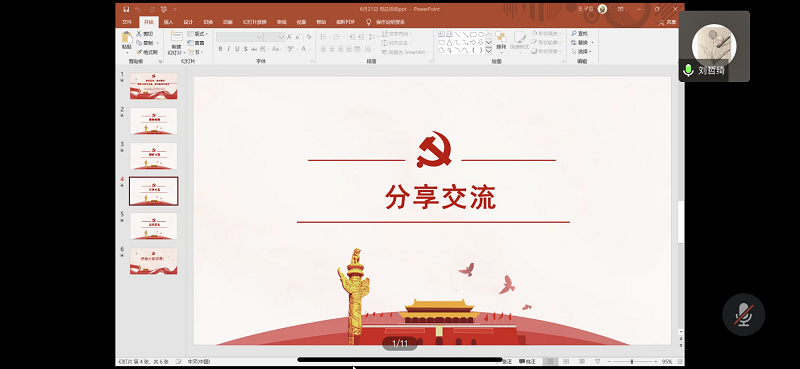Toggle Bold formatting button
The width and height of the screenshot is (800, 369).
coord(220,49)
